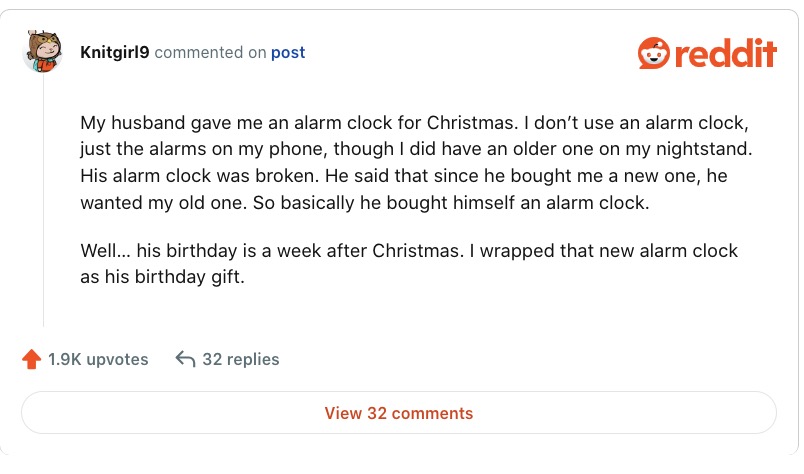Screen dimensions: 804x474
Task: Click the orange "reddit" wordmark
Action: 726,53
